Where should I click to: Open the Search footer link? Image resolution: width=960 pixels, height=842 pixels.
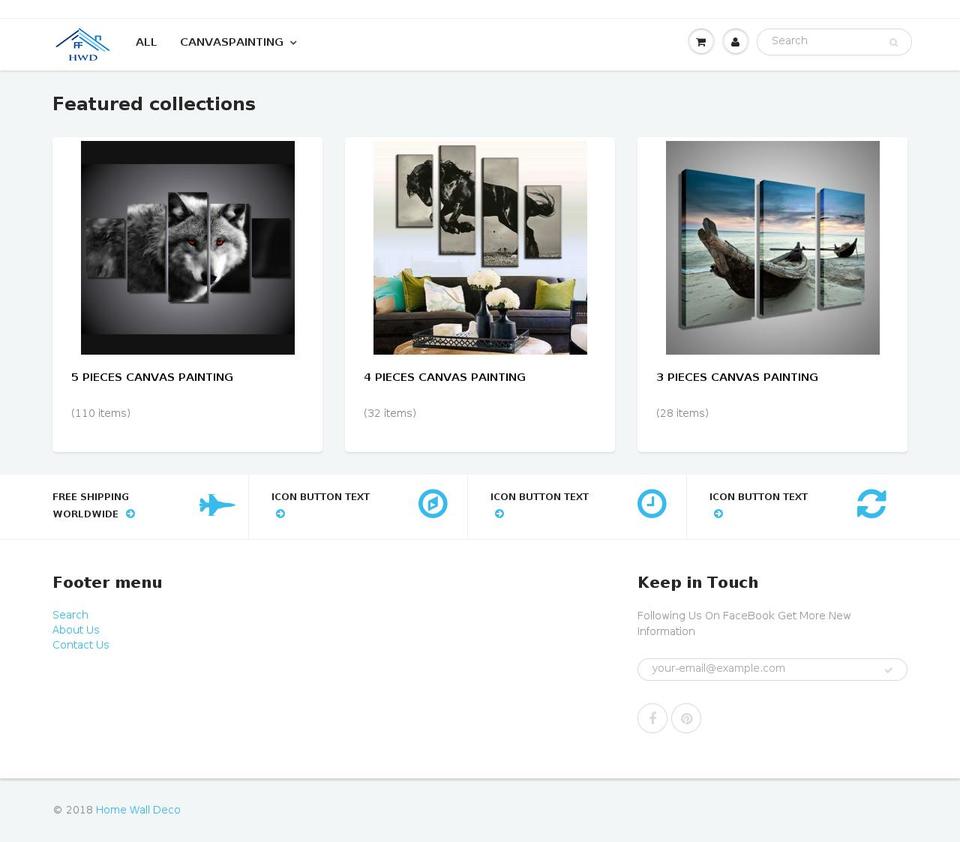[x=70, y=615]
